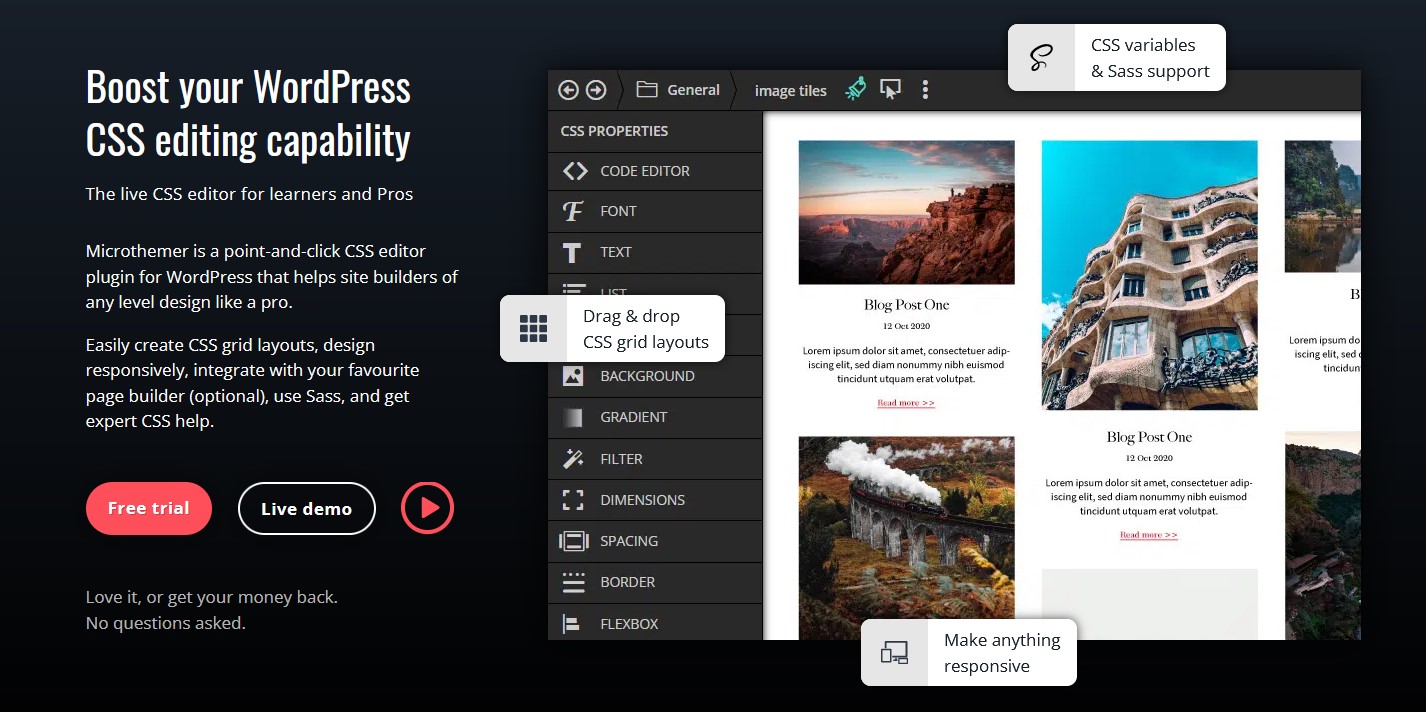
Task: Click the devices icon on responsive card
Action: point(894,653)
